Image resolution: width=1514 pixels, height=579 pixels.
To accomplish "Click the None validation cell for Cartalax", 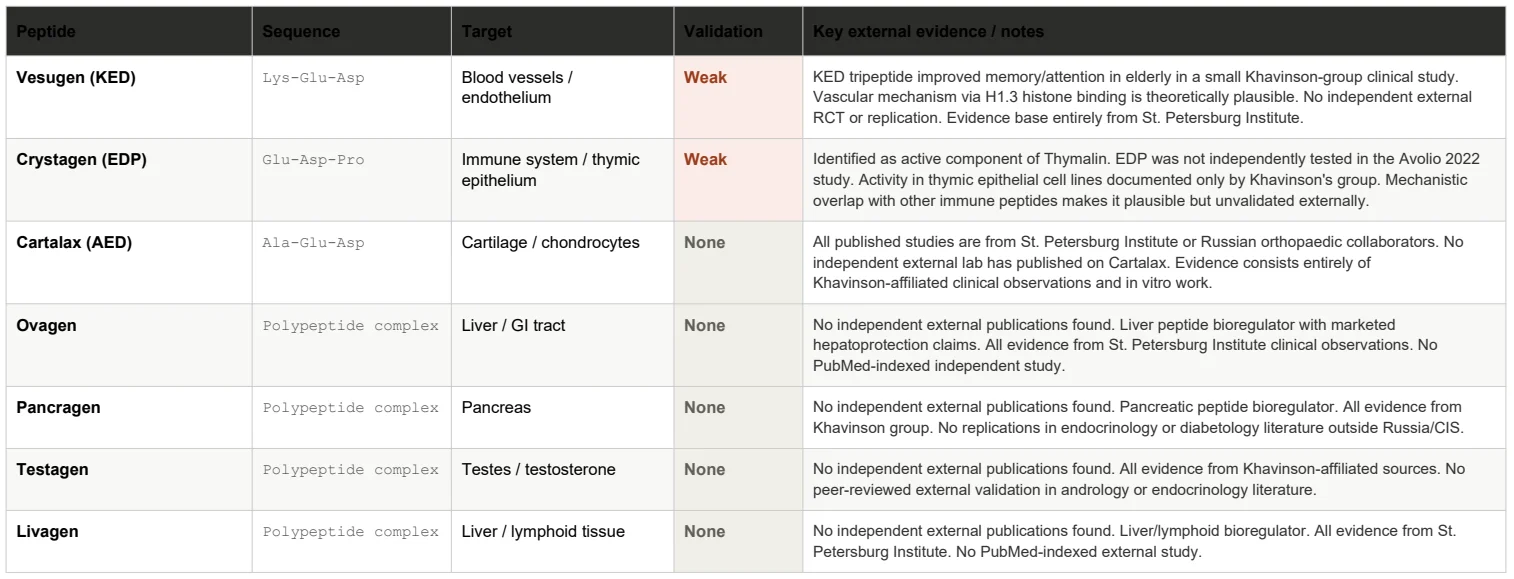I will pyautogui.click(x=705, y=243).
